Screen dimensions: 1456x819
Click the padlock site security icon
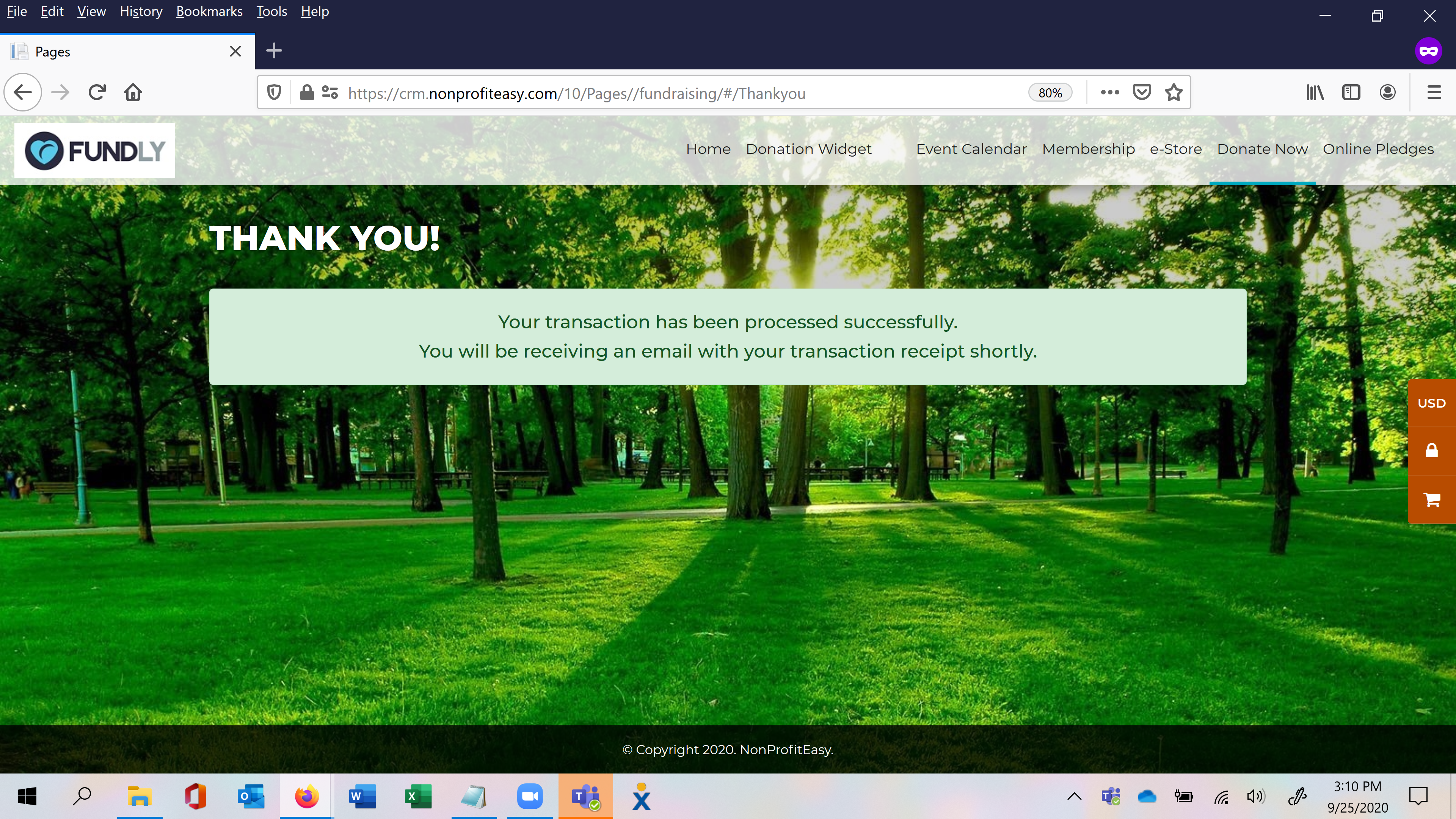pyautogui.click(x=307, y=92)
